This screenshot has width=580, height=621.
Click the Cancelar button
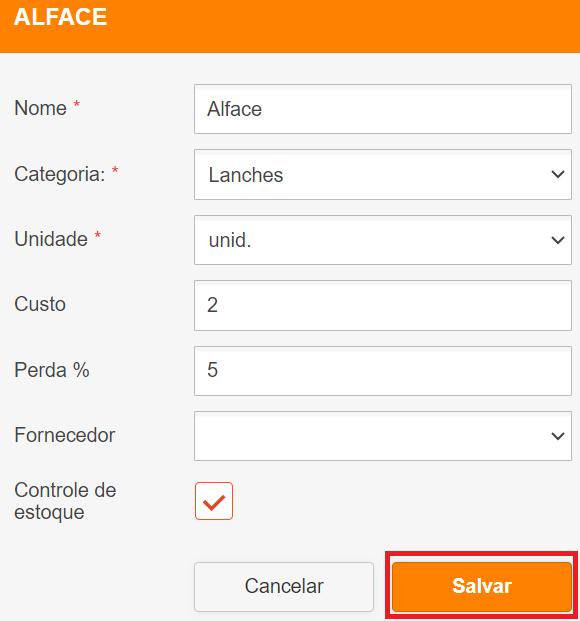(284, 587)
